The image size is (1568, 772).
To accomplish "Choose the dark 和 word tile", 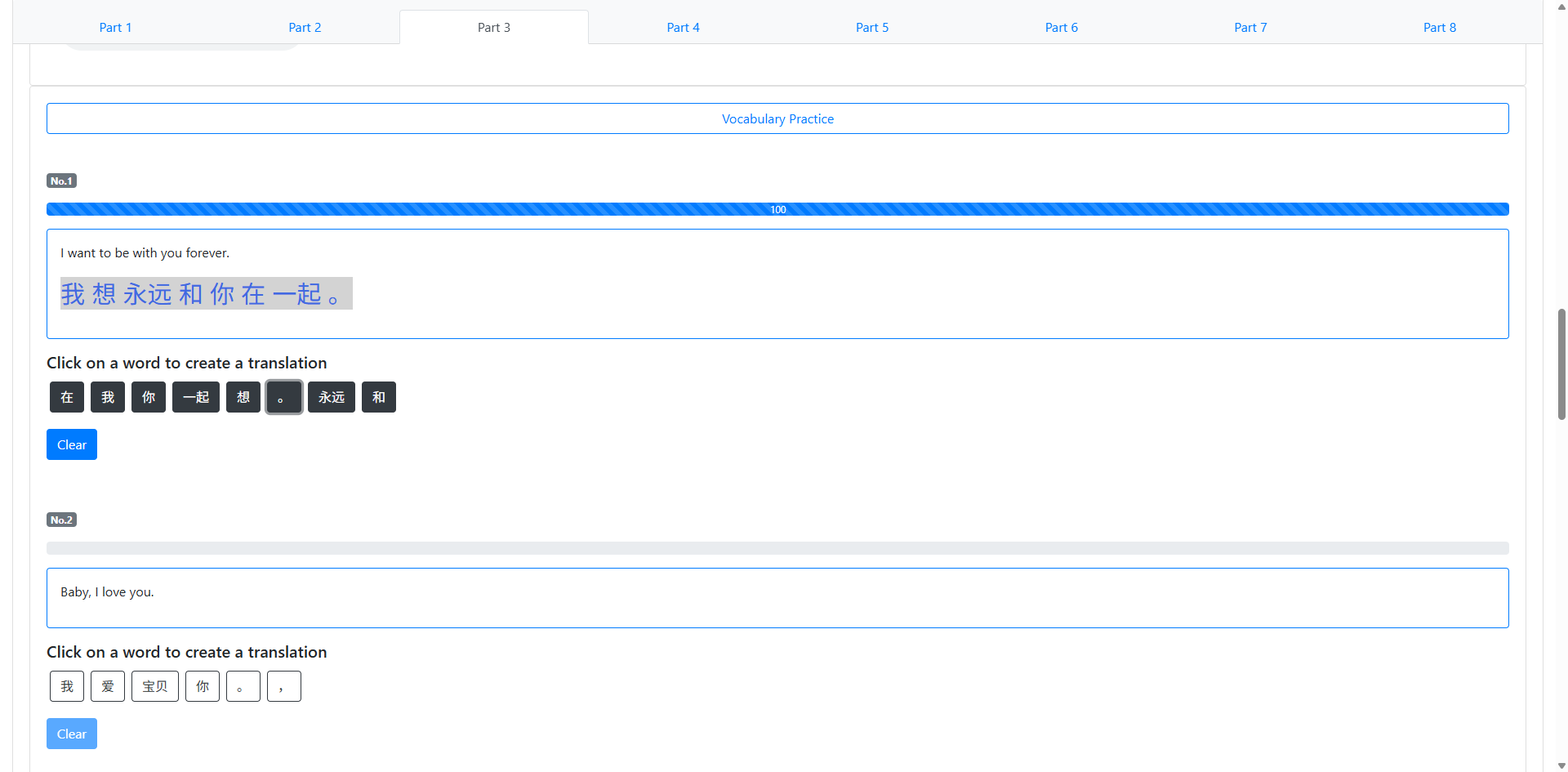I will coord(379,397).
